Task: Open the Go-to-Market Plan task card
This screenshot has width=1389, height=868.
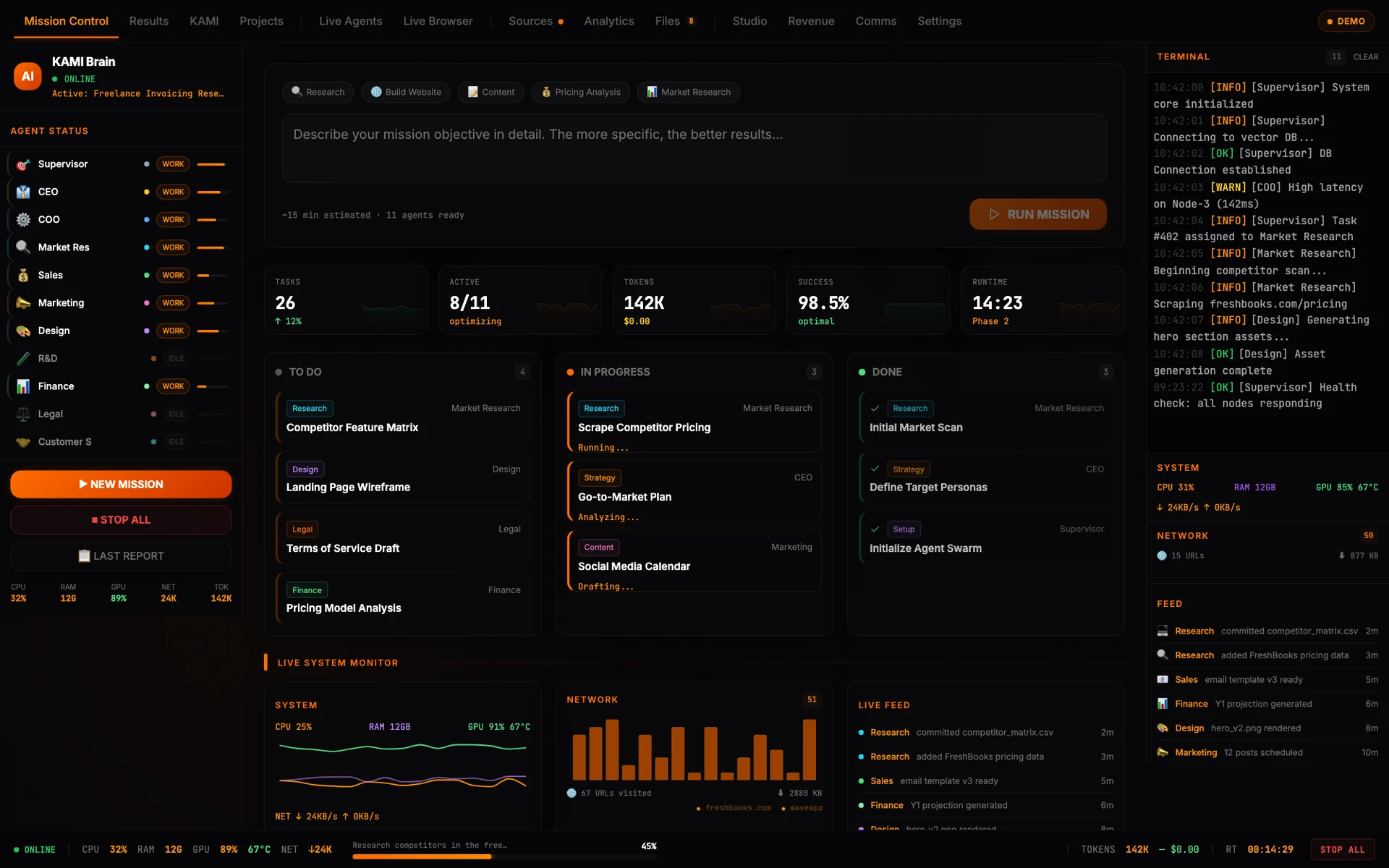Action: click(694, 491)
